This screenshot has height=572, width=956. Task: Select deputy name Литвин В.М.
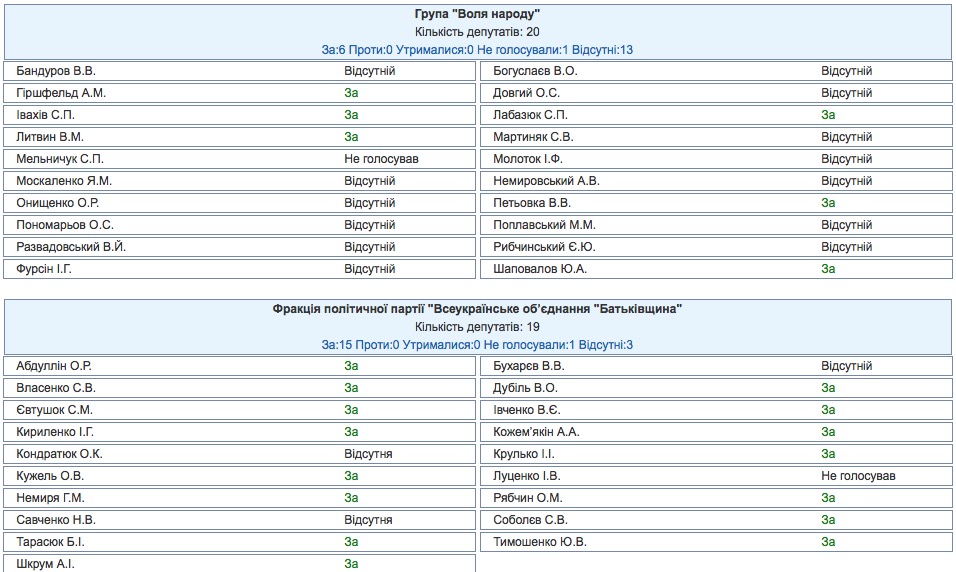click(x=50, y=137)
